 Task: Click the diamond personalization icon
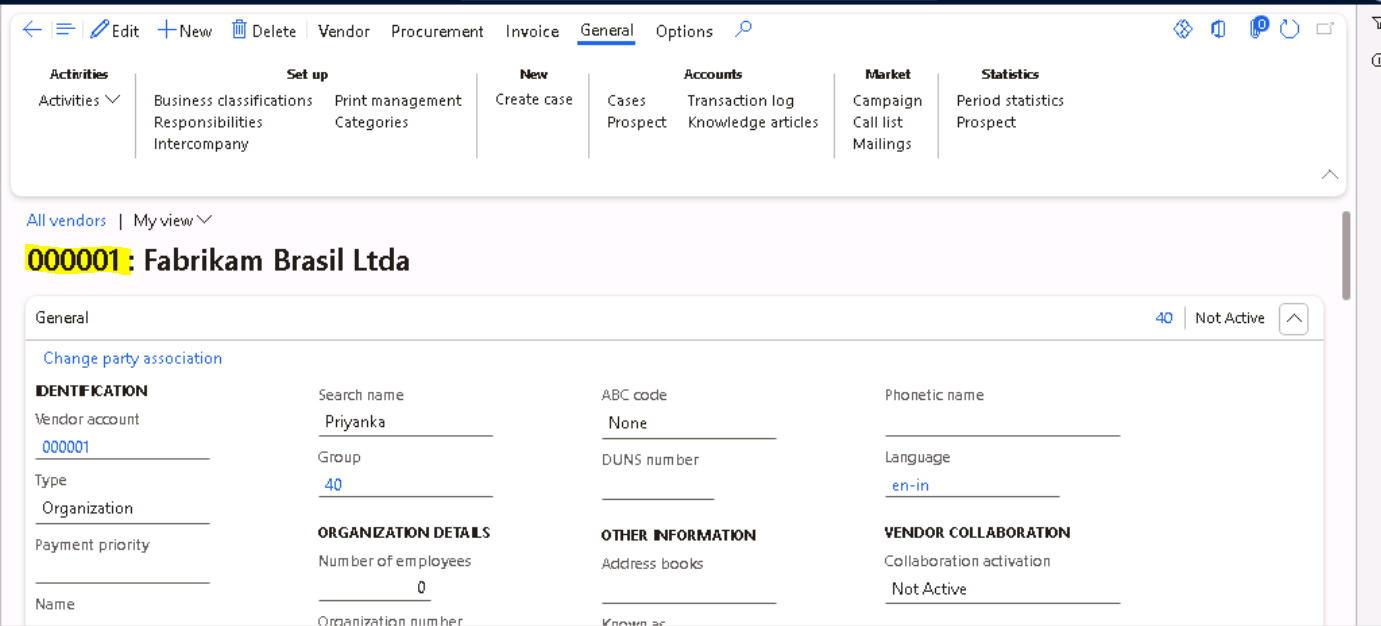(x=1183, y=29)
